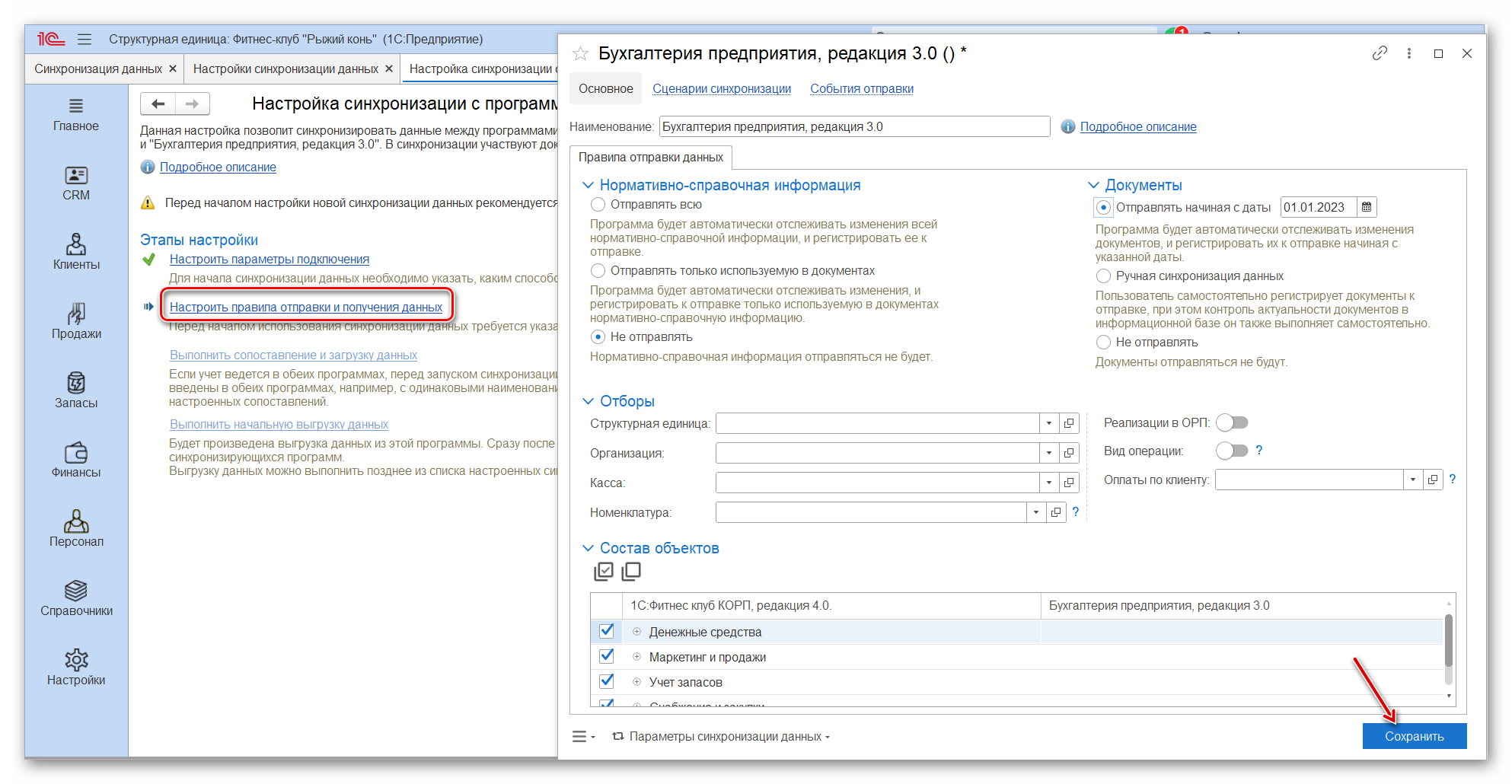The width and height of the screenshot is (1512, 784).
Task: Uncheck the Денежные средства checkbox
Action: [607, 631]
